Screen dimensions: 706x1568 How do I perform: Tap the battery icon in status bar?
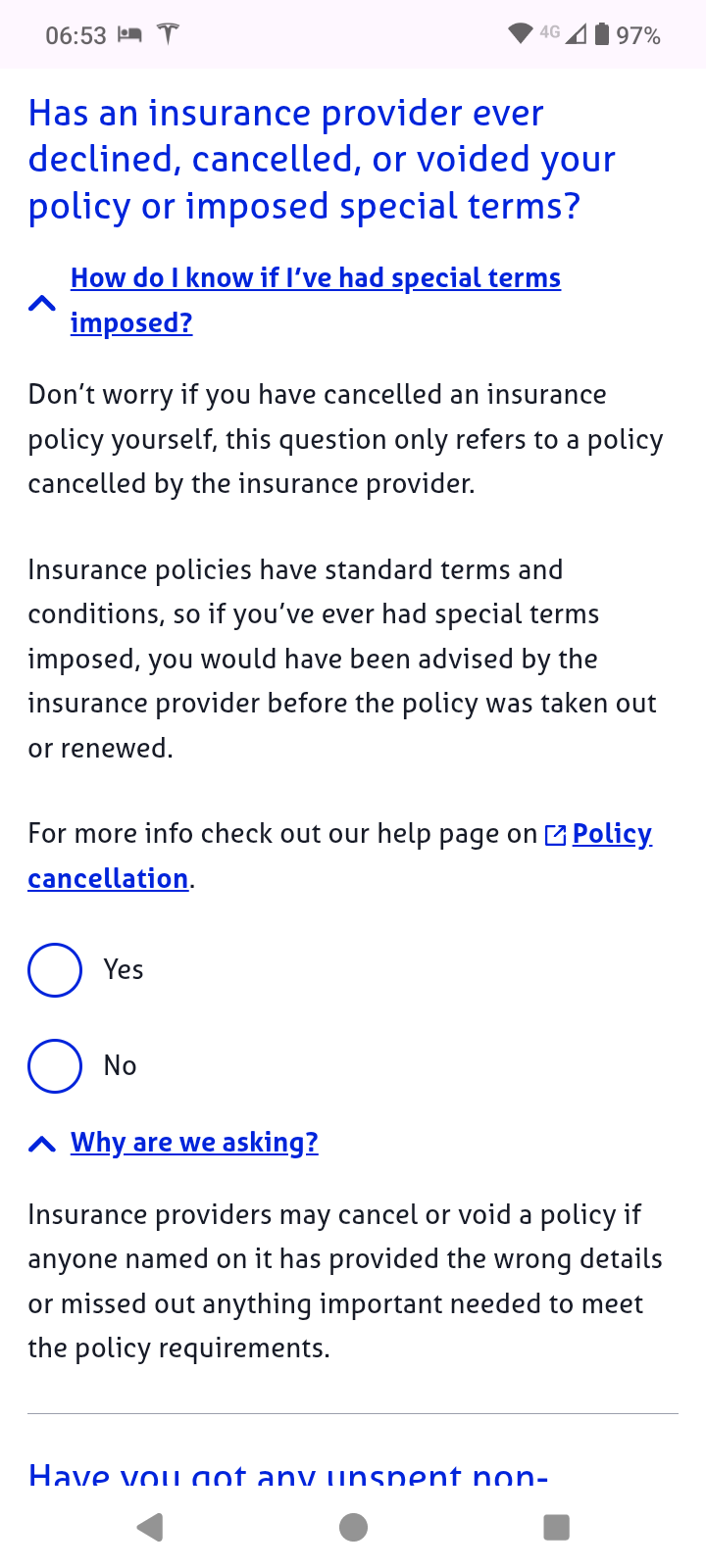coord(602,34)
